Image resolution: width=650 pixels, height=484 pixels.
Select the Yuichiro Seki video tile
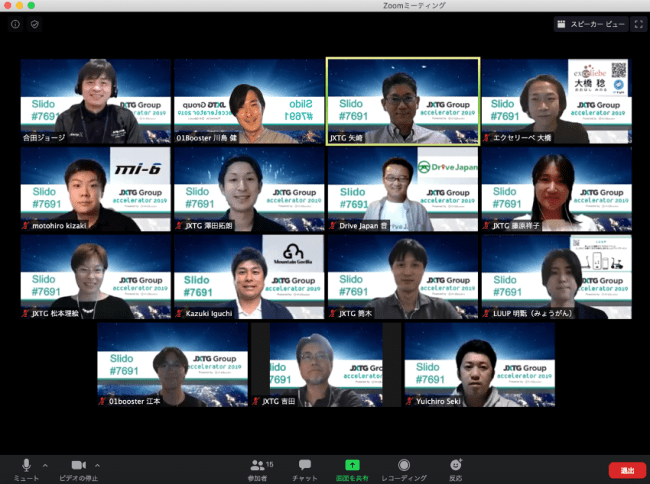click(480, 365)
